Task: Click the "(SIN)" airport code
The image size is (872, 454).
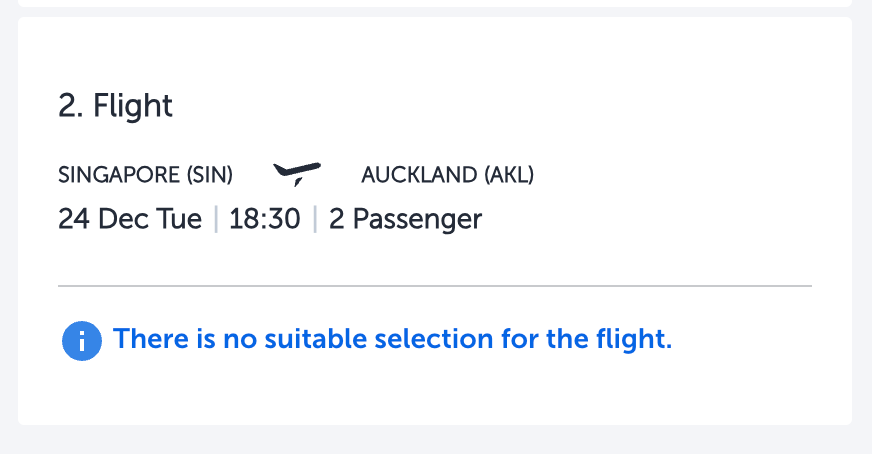Action: [210, 175]
